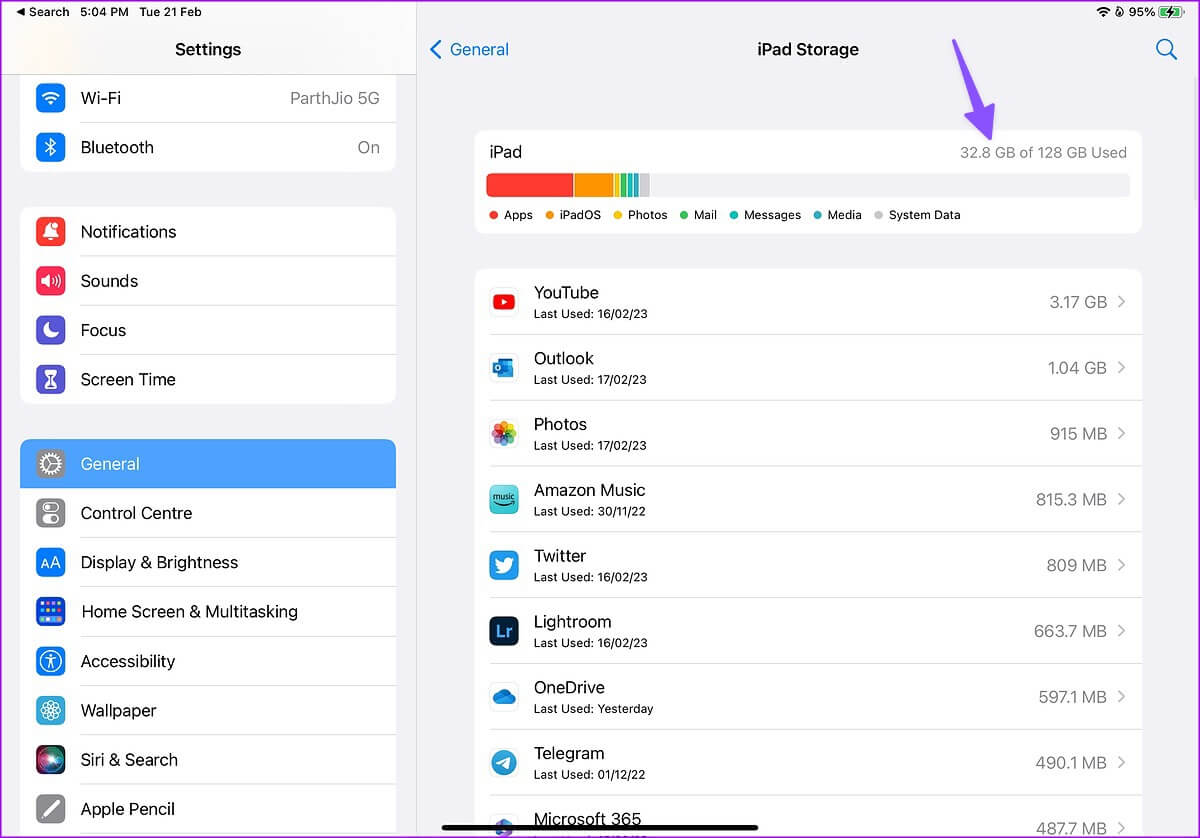Tap the Apple Pencil icon

tap(51, 808)
